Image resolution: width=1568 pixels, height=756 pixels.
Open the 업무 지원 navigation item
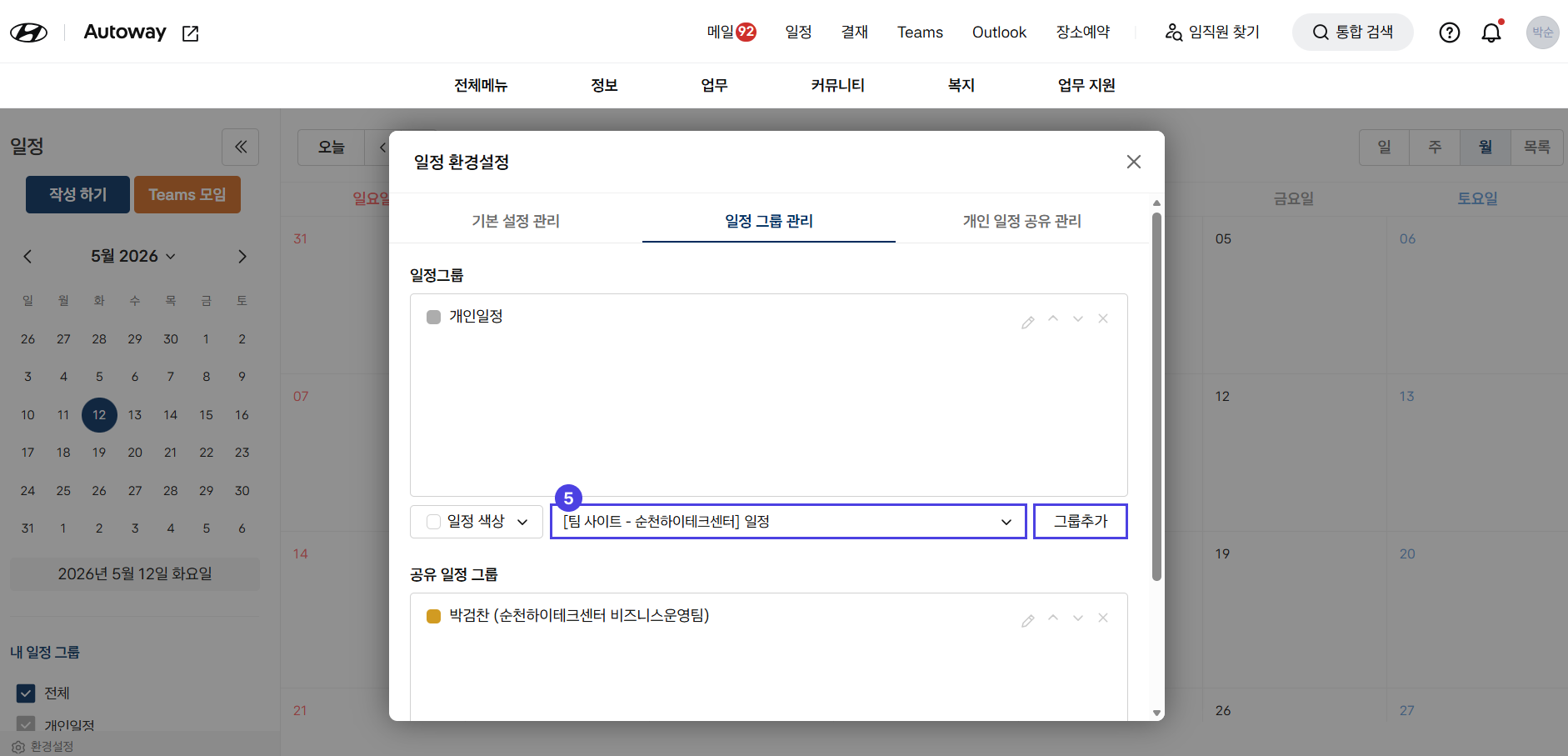(1086, 85)
